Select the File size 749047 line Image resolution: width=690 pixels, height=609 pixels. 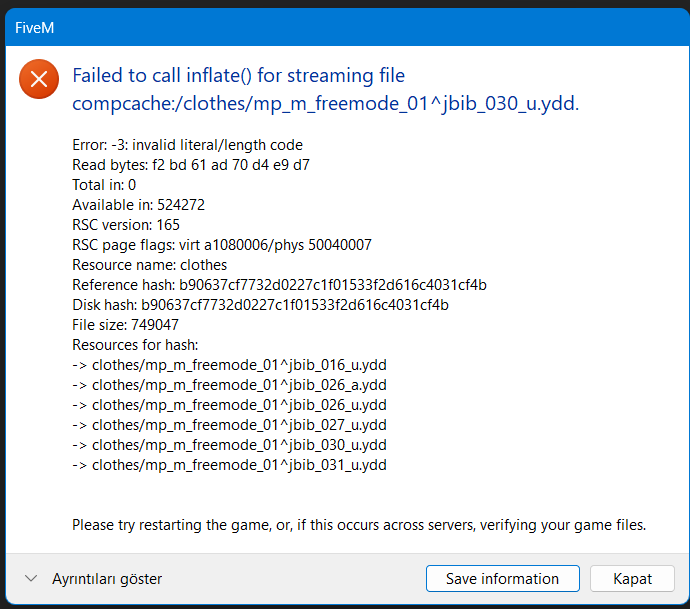[125, 325]
